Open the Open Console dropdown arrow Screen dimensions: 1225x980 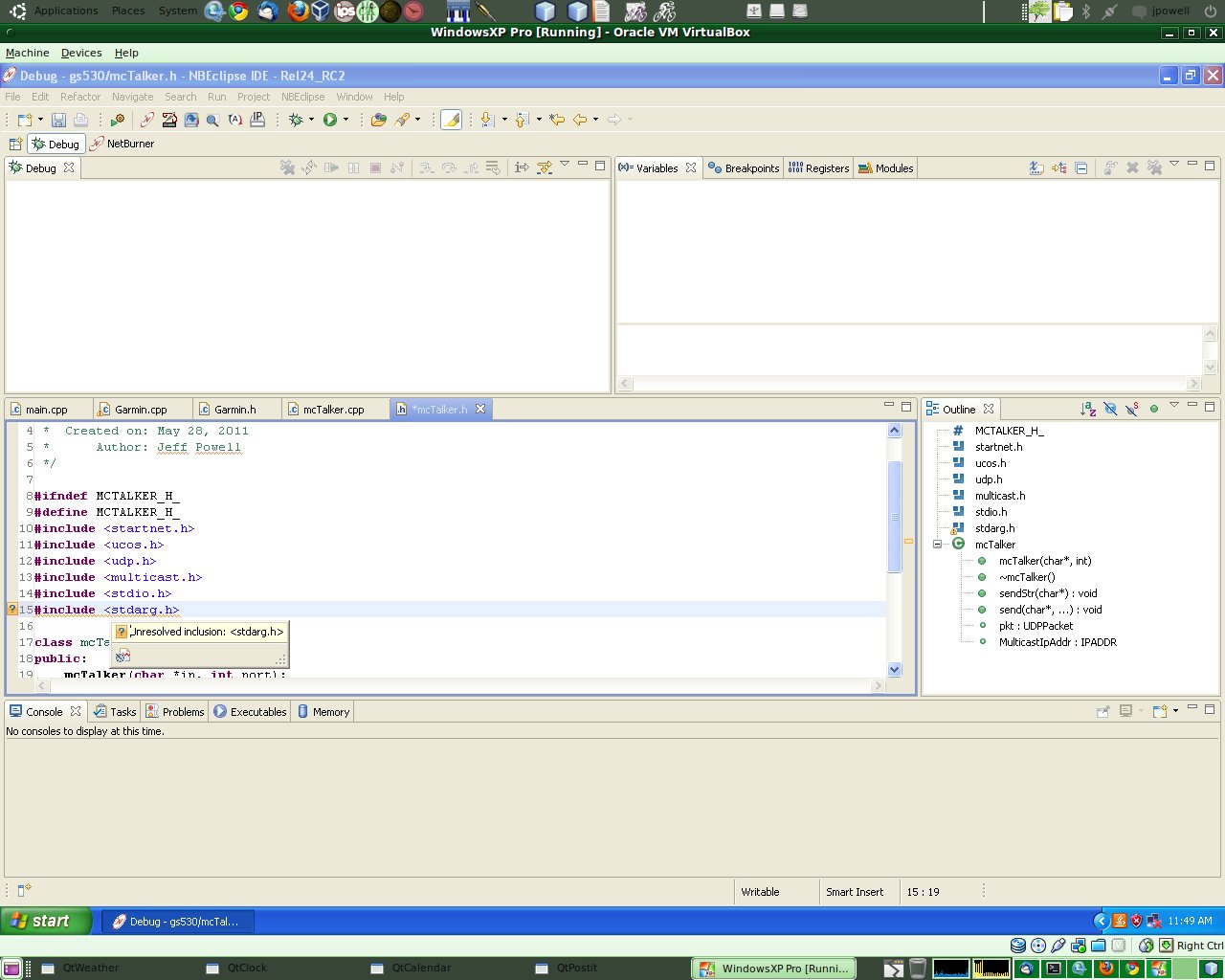(1175, 711)
